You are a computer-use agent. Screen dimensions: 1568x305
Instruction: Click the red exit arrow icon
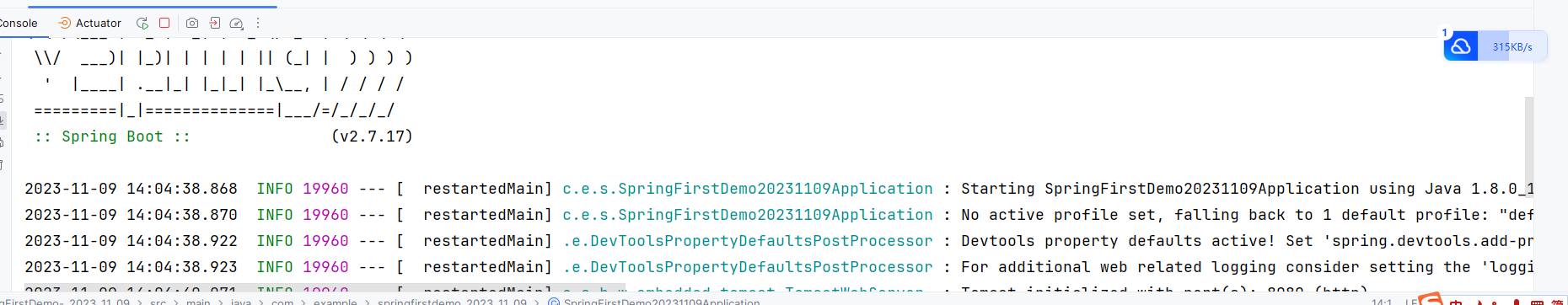(x=215, y=23)
